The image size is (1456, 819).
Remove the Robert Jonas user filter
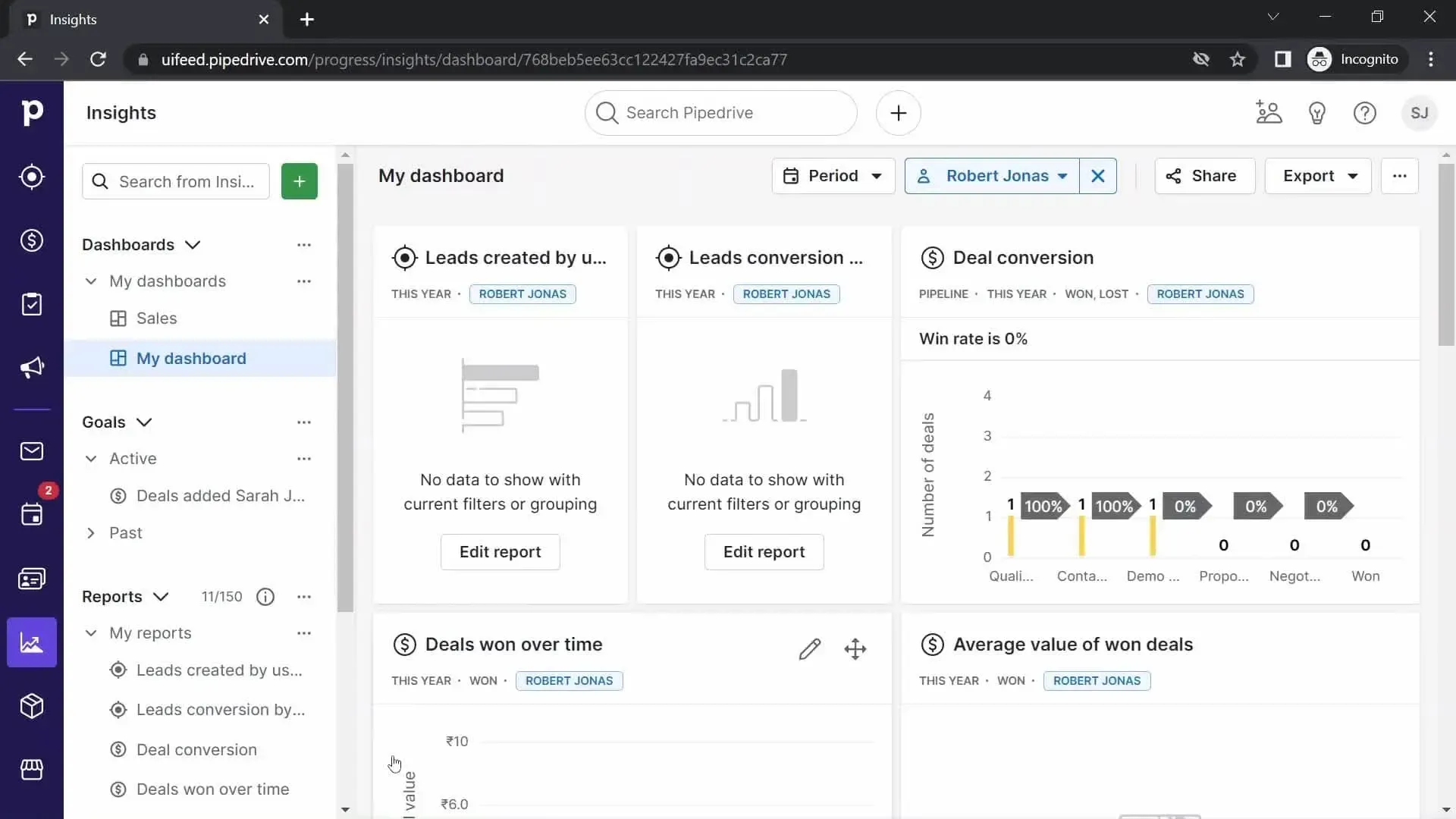click(x=1097, y=176)
